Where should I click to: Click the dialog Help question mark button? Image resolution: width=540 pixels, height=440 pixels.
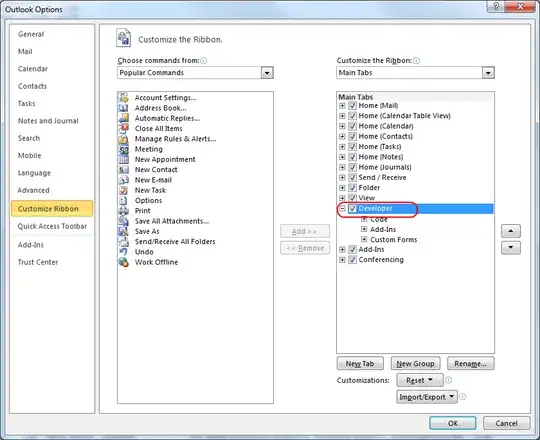coord(496,6)
